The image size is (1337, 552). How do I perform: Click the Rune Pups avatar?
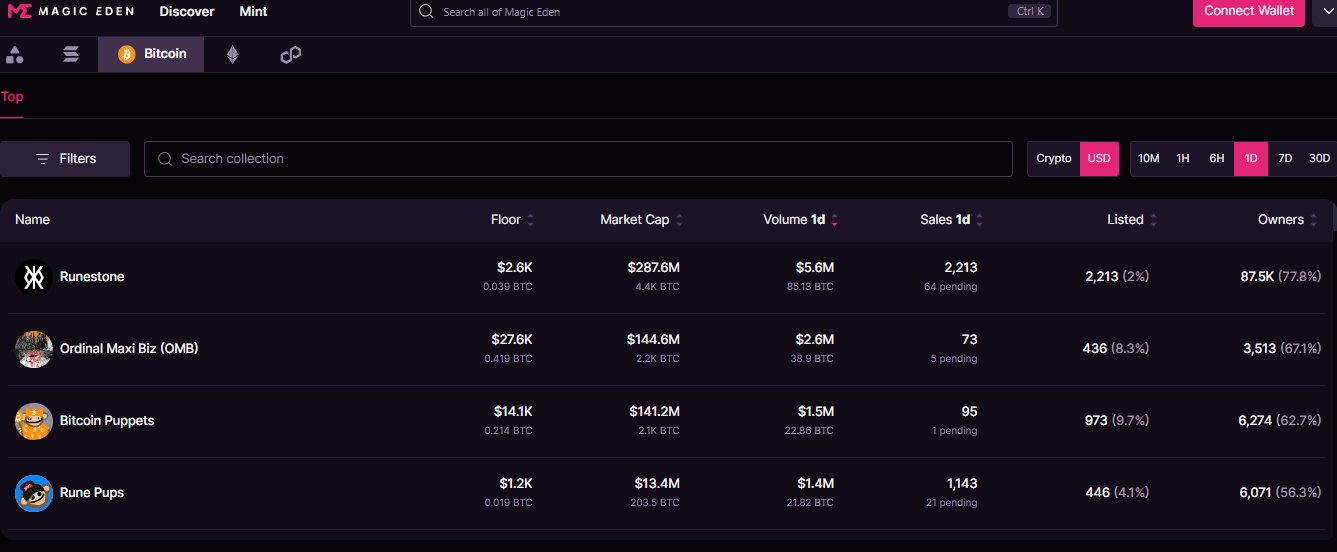tap(34, 493)
